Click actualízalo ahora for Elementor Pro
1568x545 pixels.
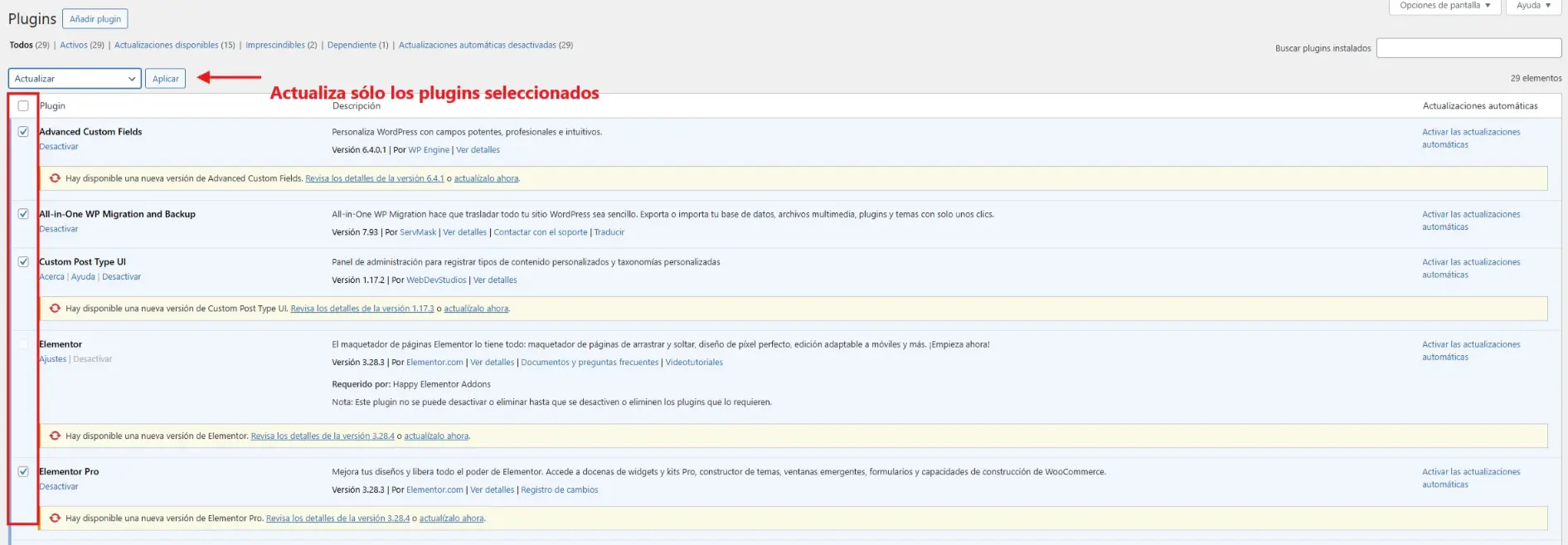[x=451, y=518]
